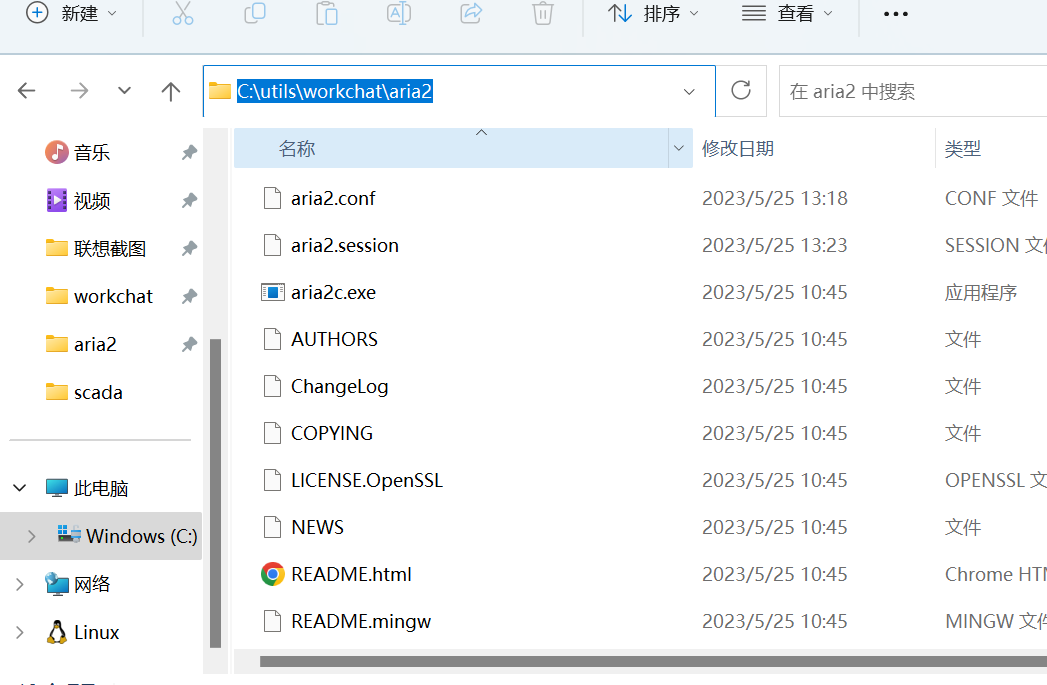Image resolution: width=1047 pixels, height=685 pixels.
Task: Select the aria2.conf file
Action: pos(333,198)
